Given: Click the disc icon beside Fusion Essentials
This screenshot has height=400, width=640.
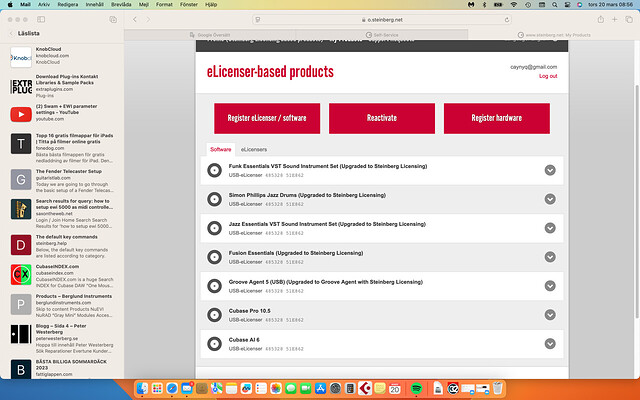Looking at the screenshot, I should tap(214, 257).
